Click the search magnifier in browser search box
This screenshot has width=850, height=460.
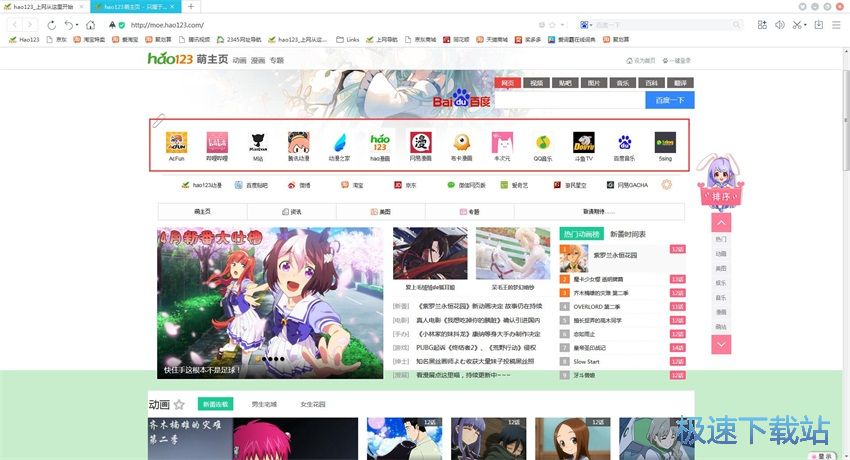[x=736, y=25]
